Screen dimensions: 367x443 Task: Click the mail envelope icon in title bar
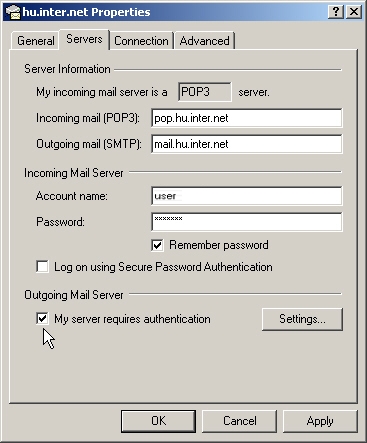[13, 12]
